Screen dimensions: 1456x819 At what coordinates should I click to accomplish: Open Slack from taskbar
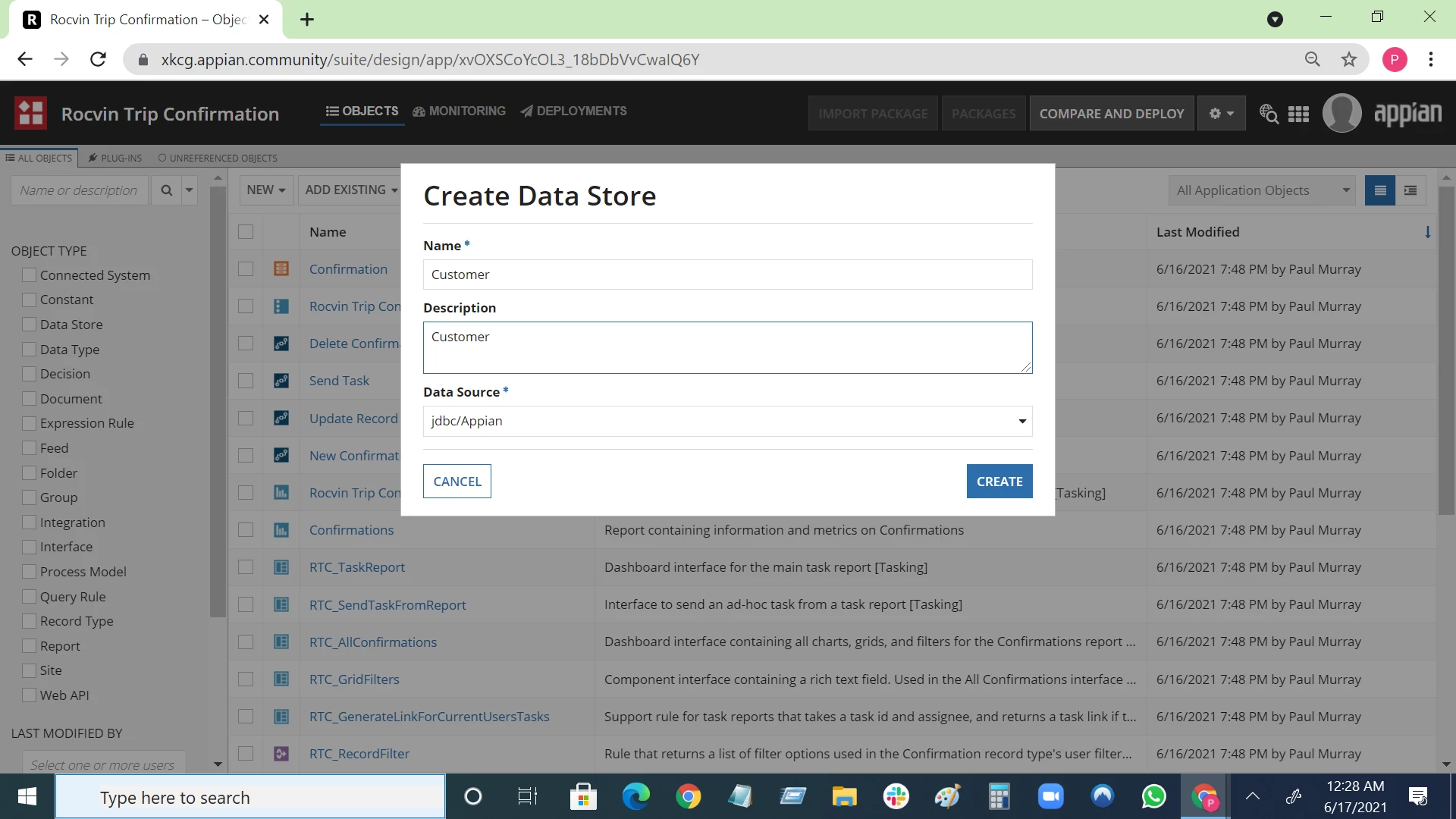pos(896,796)
